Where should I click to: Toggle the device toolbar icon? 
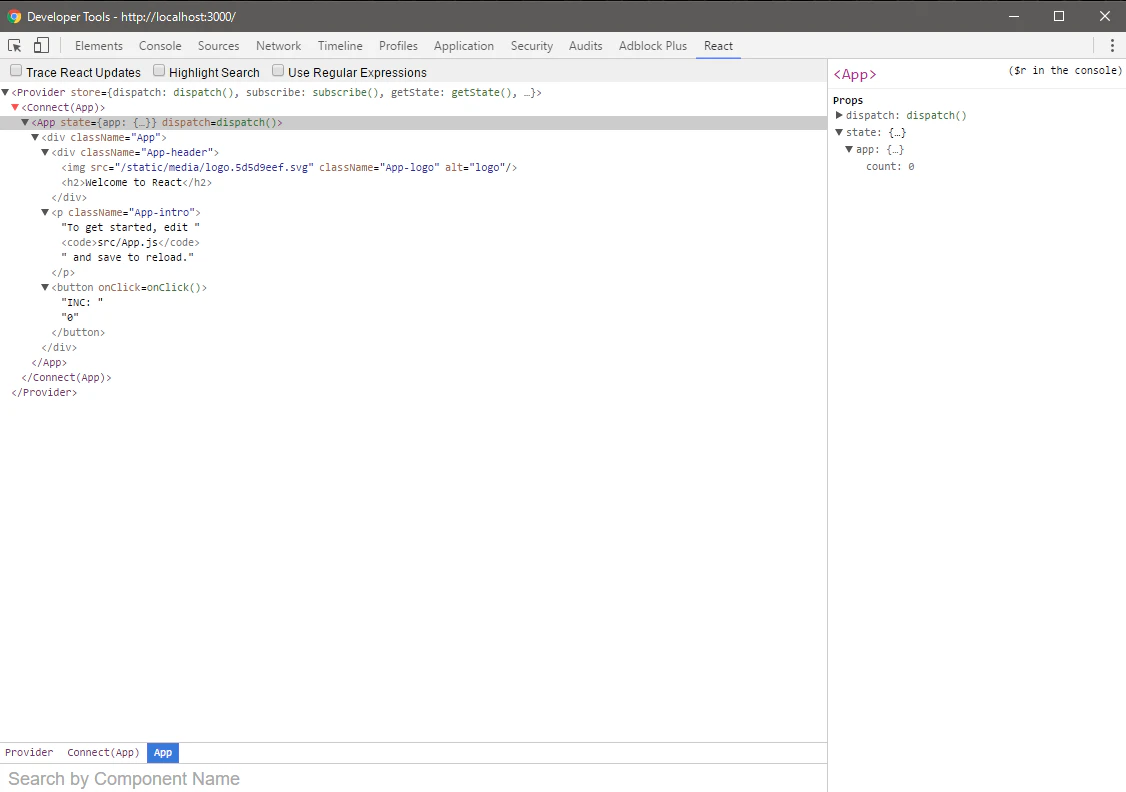click(x=42, y=45)
